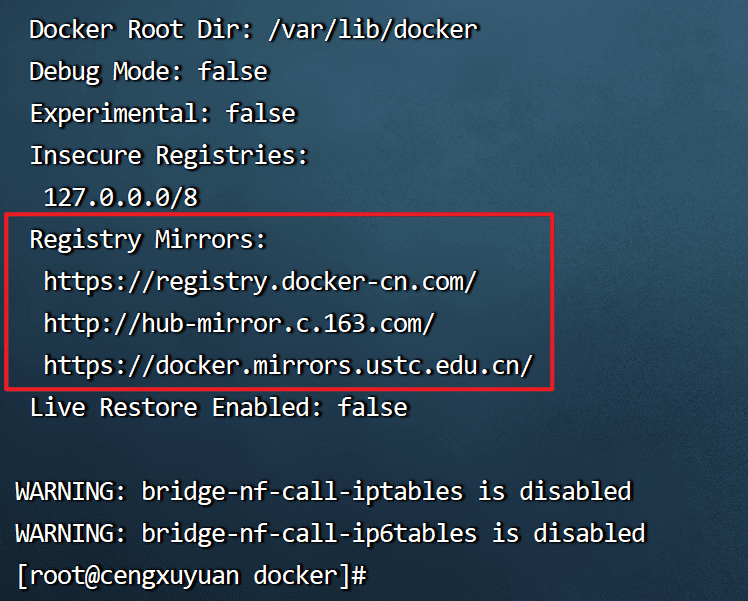748x601 pixels.
Task: Click the Insecure Registries heading
Action: pyautogui.click(x=169, y=156)
